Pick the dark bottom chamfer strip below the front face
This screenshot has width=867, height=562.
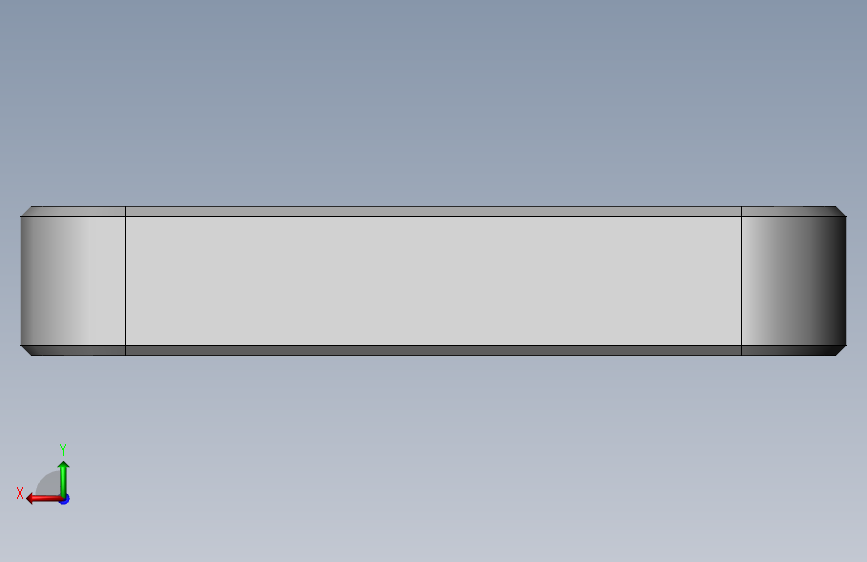click(x=434, y=351)
